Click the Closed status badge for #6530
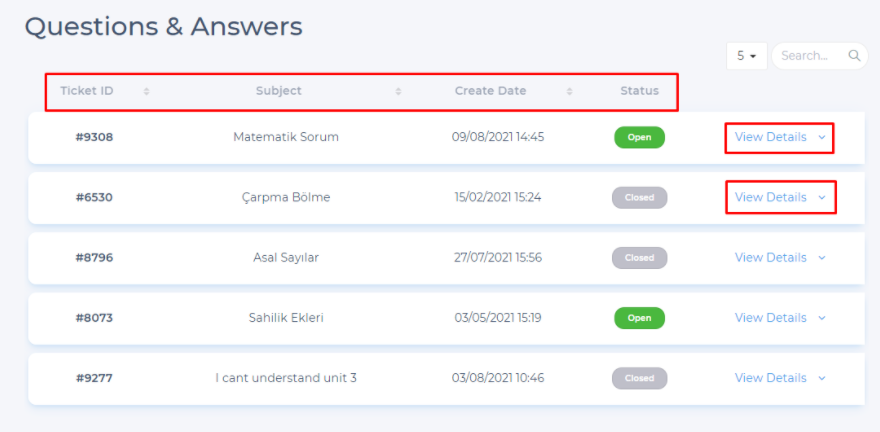The image size is (880, 432). point(639,198)
